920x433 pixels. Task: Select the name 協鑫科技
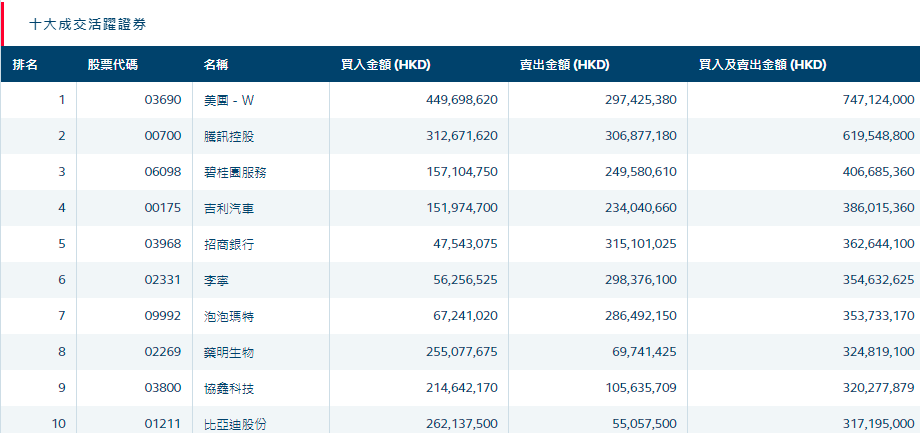coord(229,388)
